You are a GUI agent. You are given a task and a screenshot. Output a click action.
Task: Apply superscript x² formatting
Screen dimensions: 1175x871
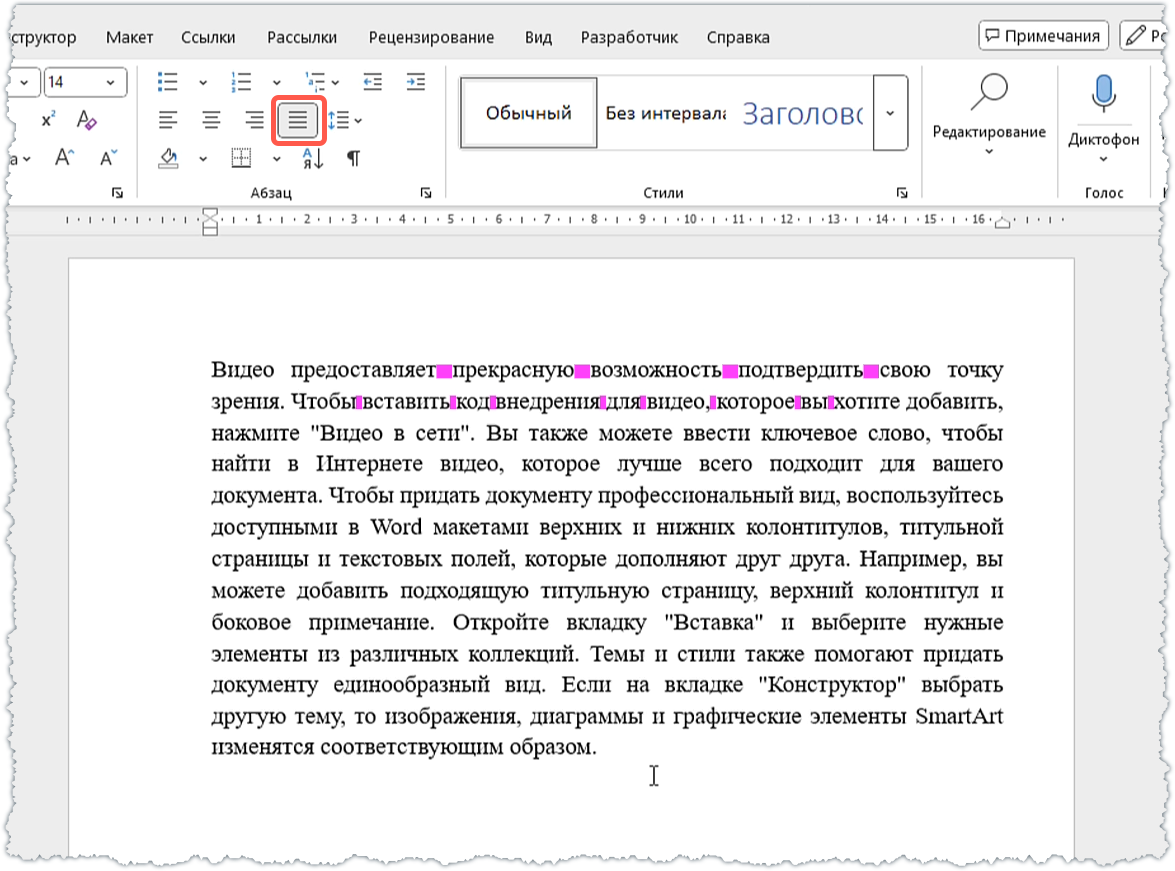[x=48, y=120]
